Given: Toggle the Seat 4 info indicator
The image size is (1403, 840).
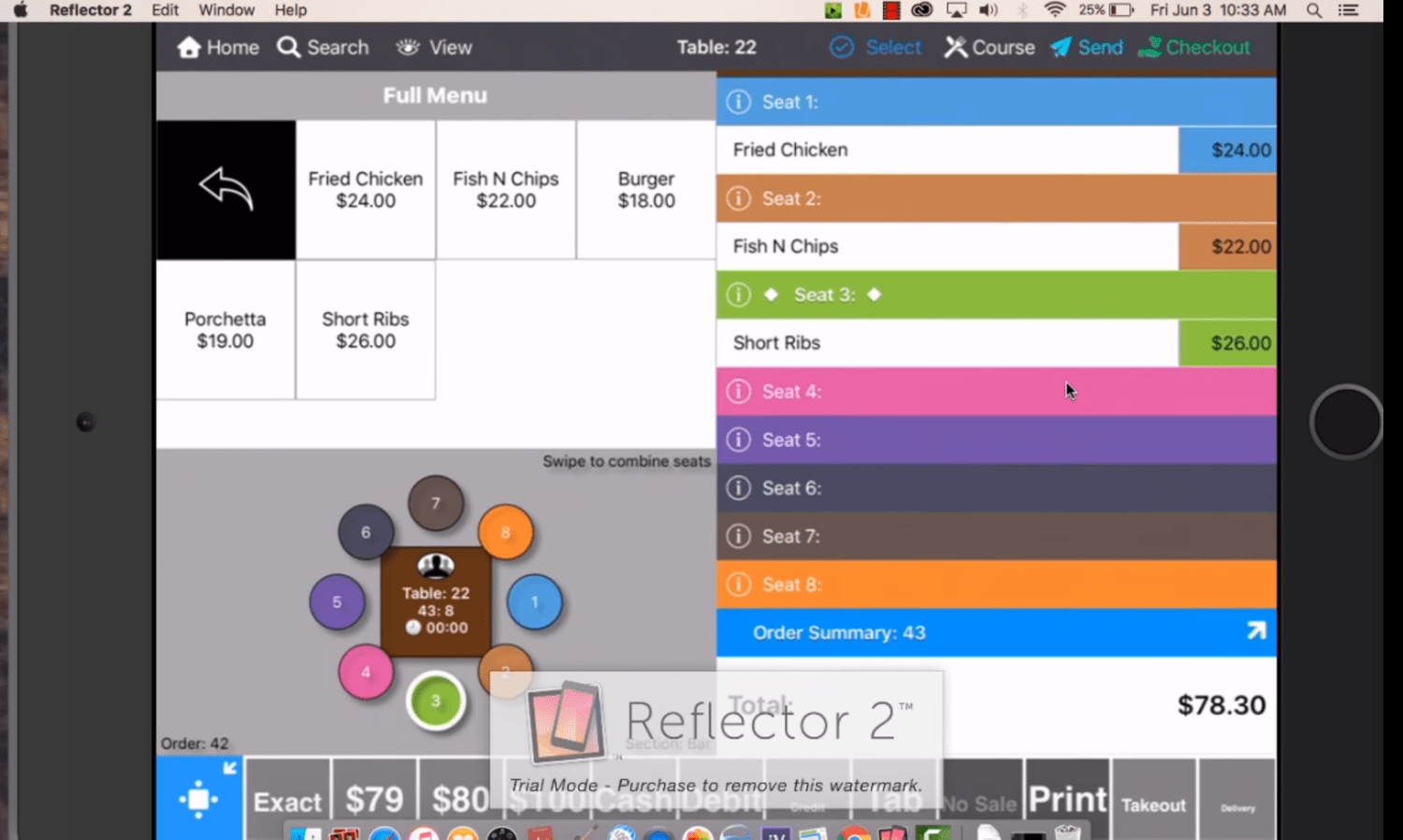Looking at the screenshot, I should [738, 391].
